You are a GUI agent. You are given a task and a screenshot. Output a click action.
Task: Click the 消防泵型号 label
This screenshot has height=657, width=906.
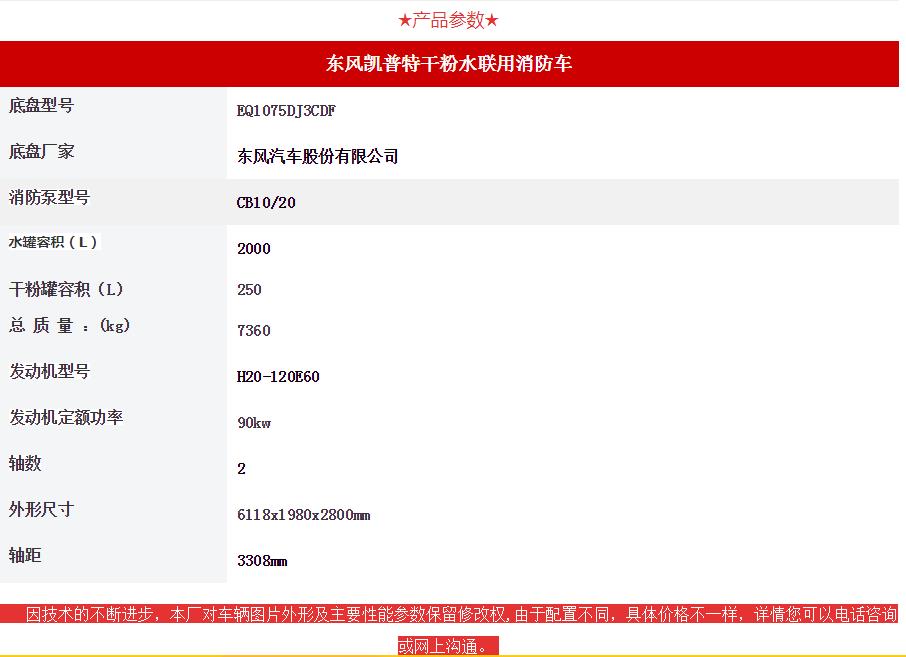tap(49, 197)
